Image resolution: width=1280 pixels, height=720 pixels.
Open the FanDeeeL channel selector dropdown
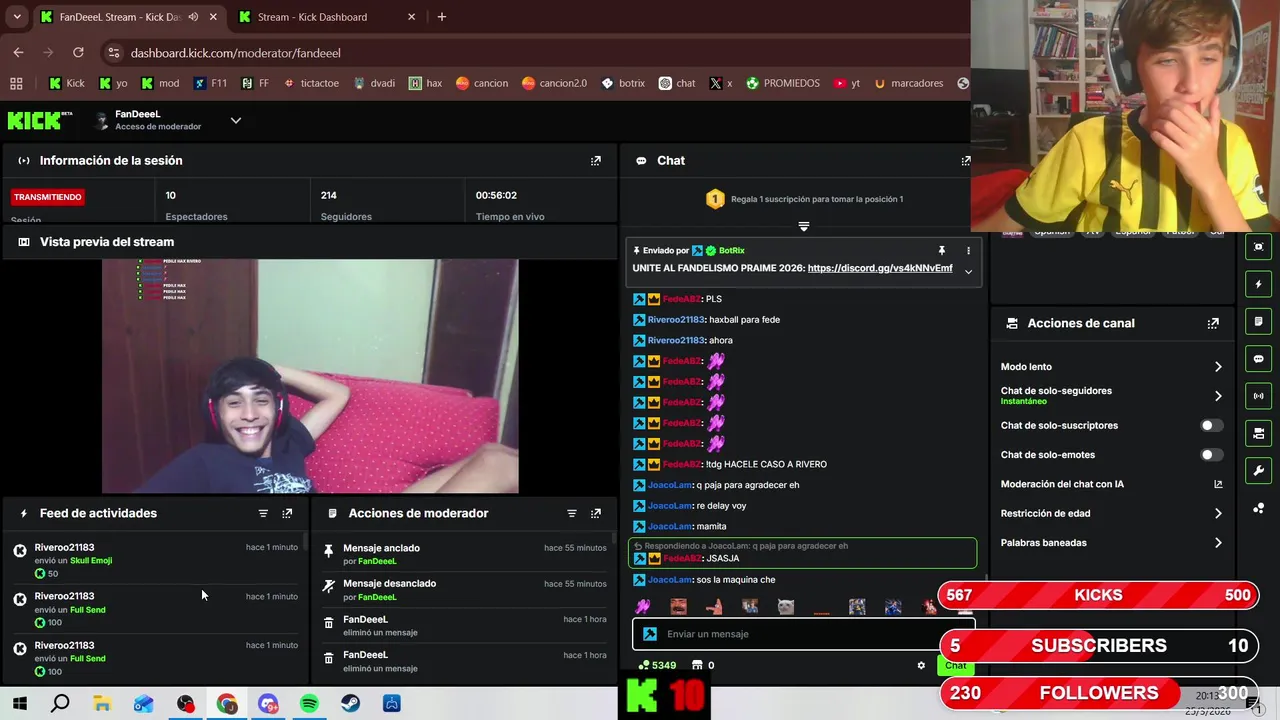(236, 120)
